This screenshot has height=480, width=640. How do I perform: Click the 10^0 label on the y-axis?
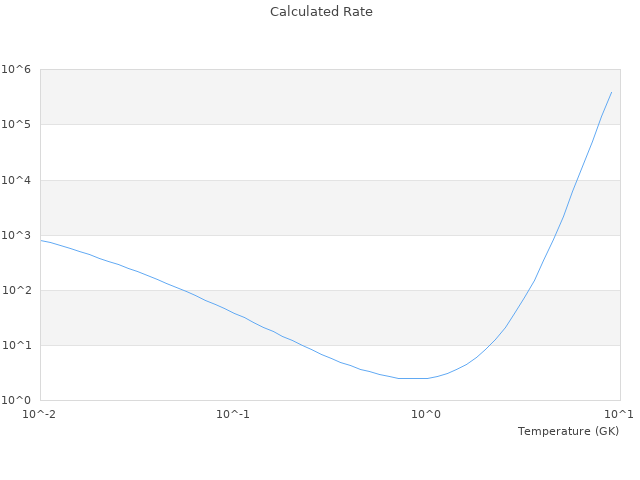tap(17, 400)
